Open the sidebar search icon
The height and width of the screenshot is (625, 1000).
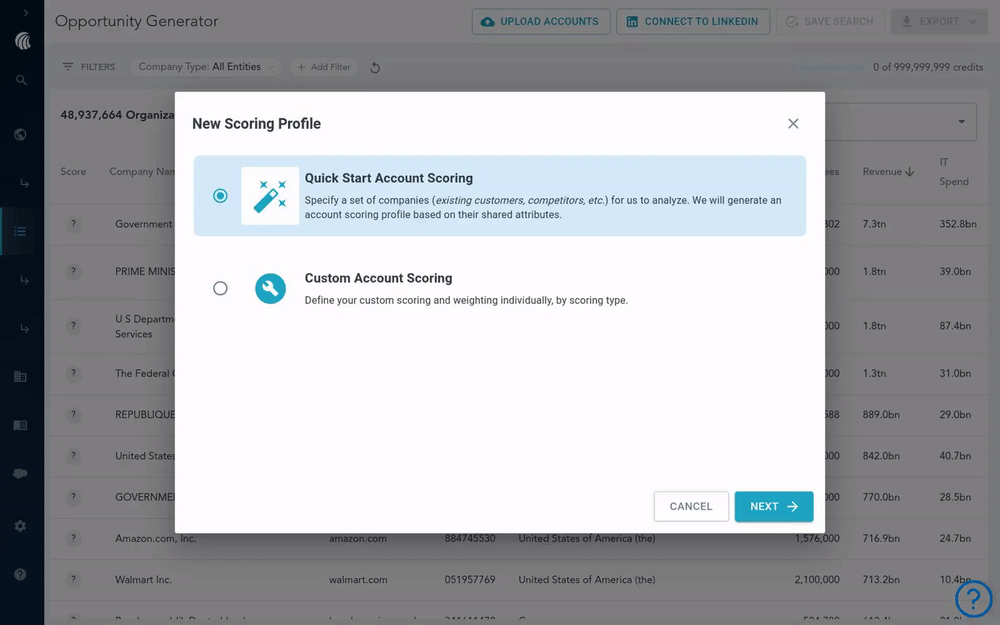[21, 80]
